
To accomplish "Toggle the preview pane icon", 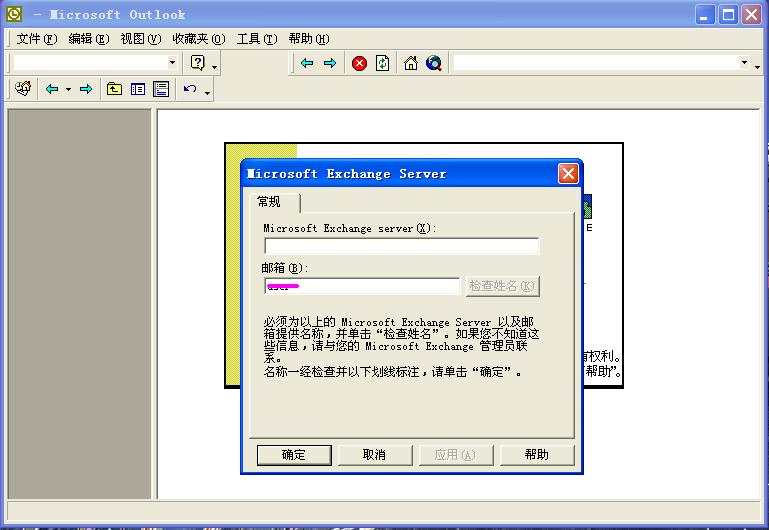I will [161, 89].
